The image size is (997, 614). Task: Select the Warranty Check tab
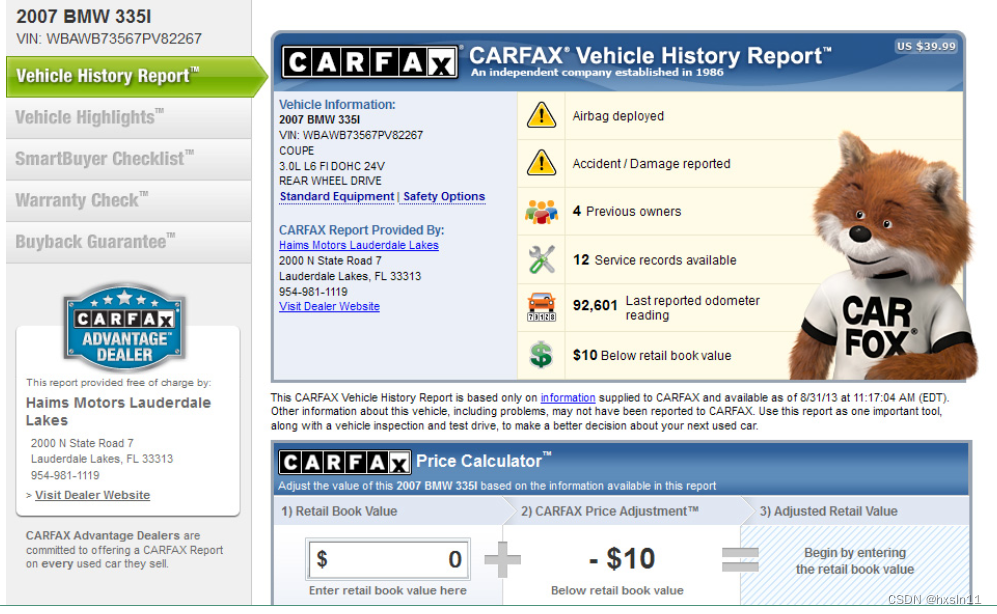tap(128, 200)
